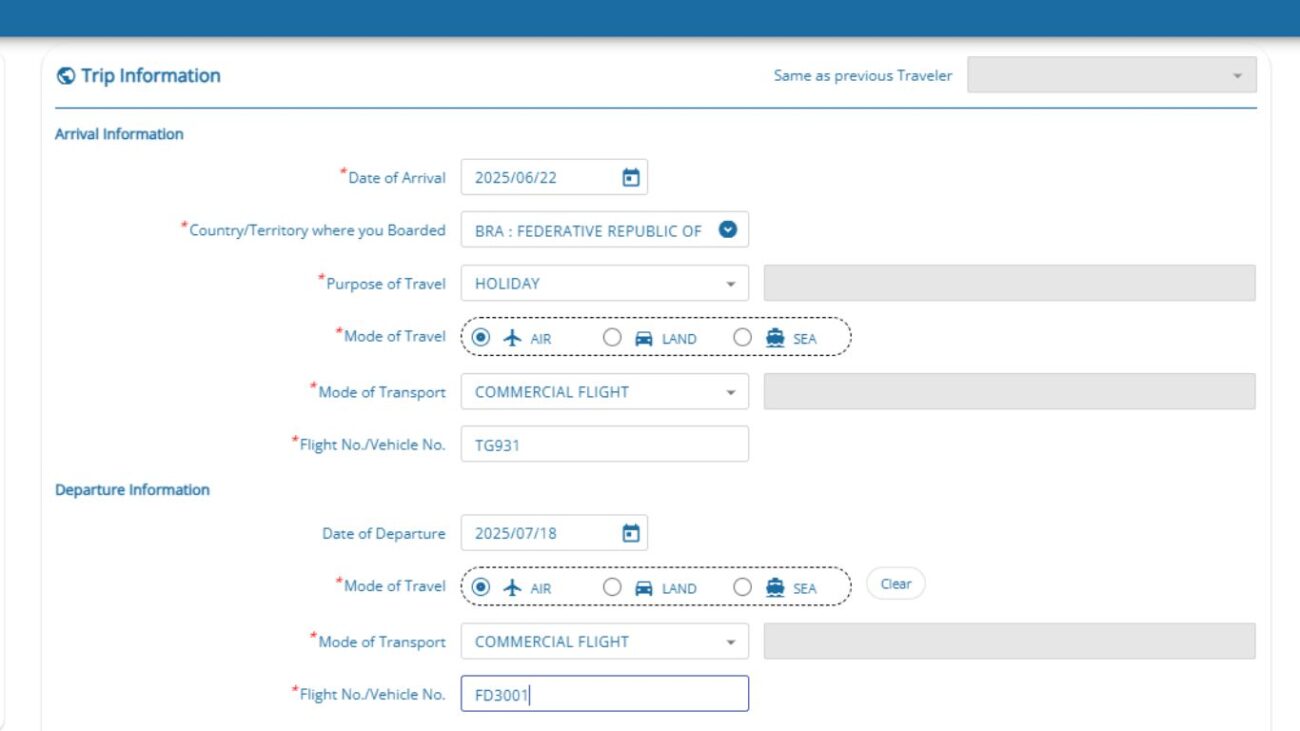Click the arrival ship SEA icon
Image resolution: width=1300 pixels, height=731 pixels.
775,338
